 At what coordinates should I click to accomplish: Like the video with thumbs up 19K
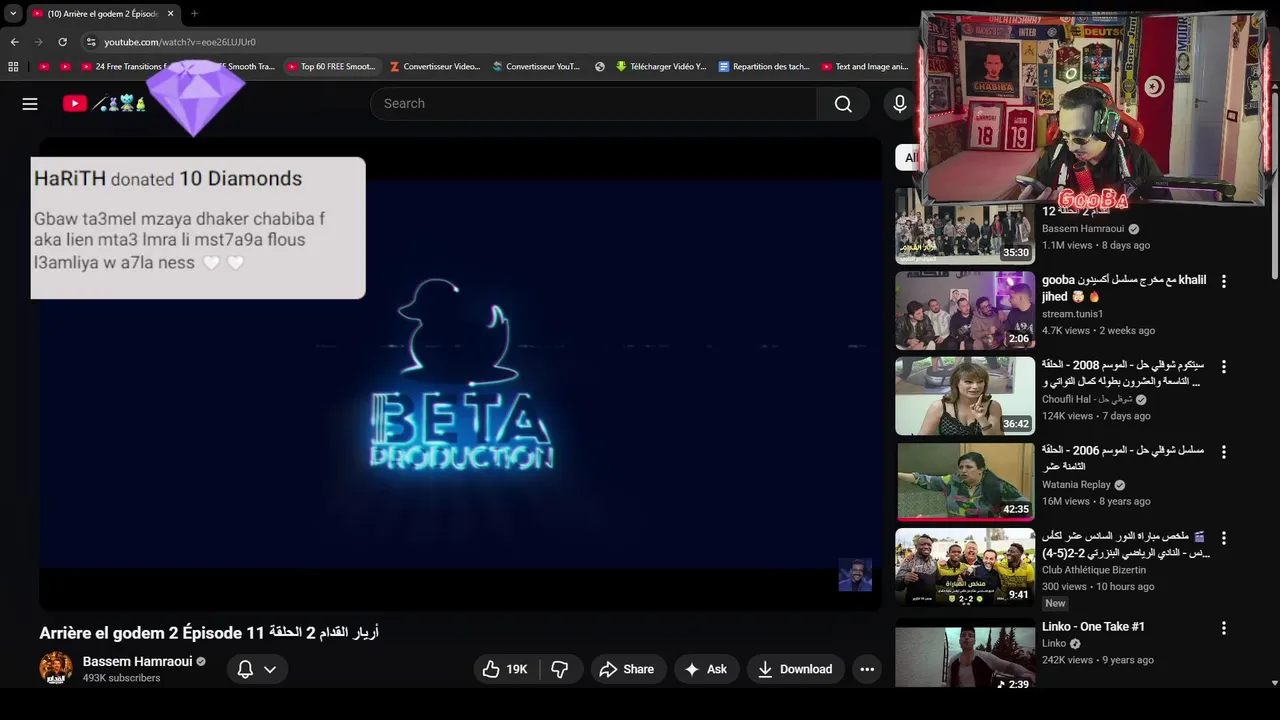pyautogui.click(x=506, y=669)
